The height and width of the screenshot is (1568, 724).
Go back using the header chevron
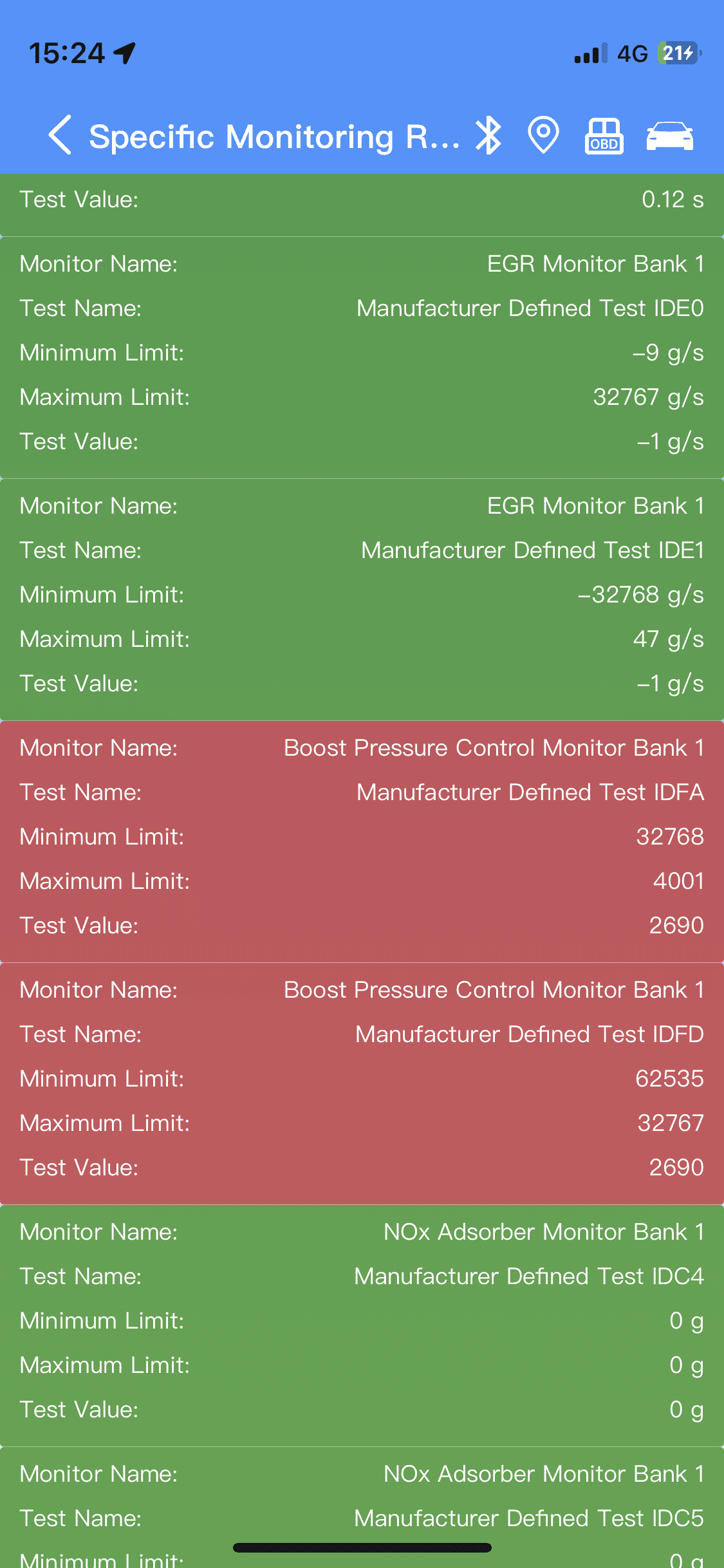60,135
